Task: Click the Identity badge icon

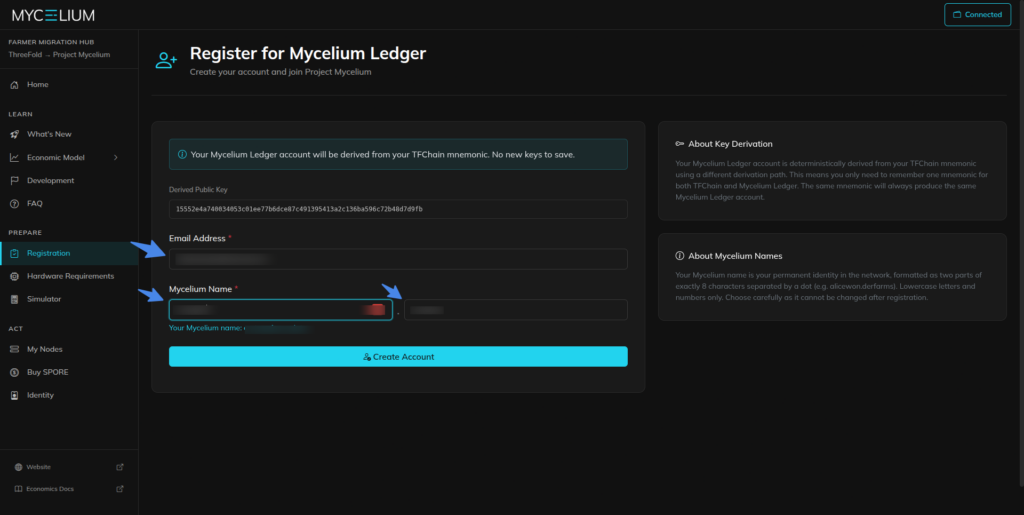Action: click(14, 395)
